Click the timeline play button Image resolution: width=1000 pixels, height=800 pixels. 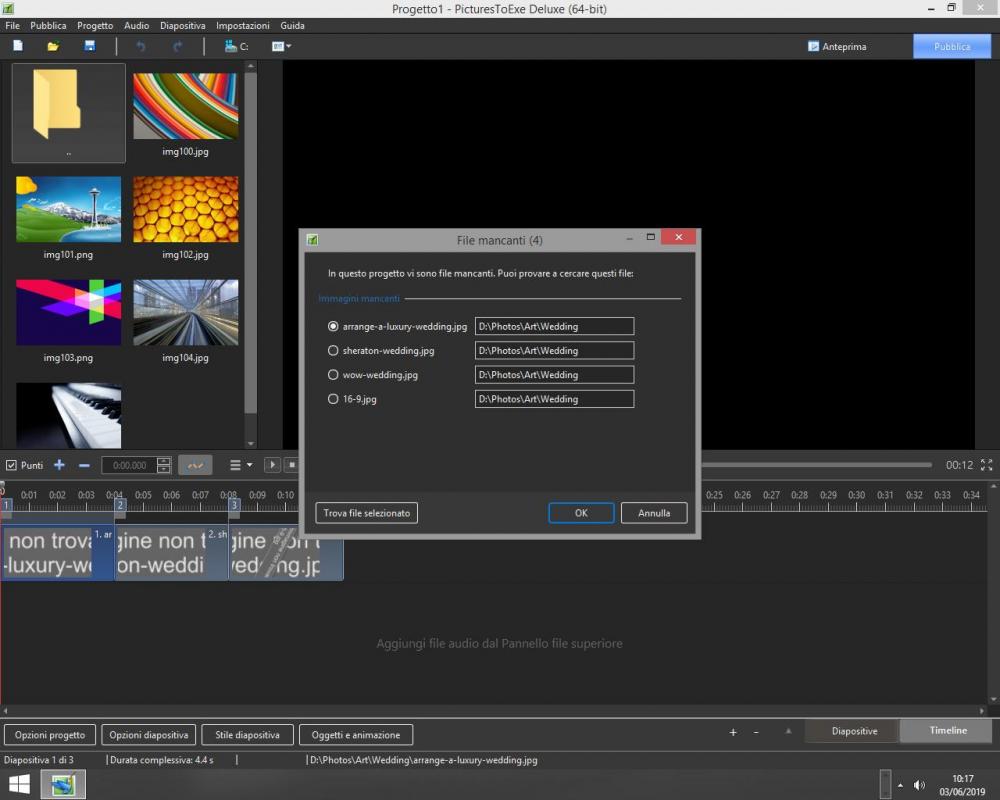point(272,465)
